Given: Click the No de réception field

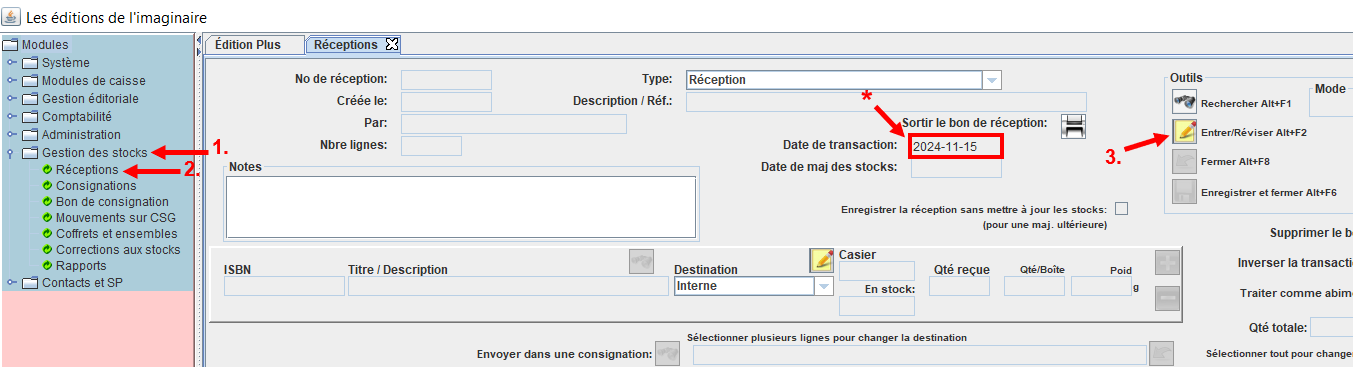Looking at the screenshot, I should point(446,80).
